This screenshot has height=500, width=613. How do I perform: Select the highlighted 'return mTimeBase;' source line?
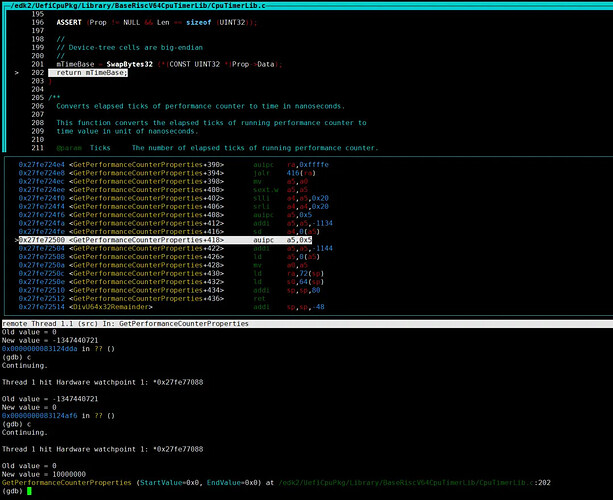[x=91, y=73]
